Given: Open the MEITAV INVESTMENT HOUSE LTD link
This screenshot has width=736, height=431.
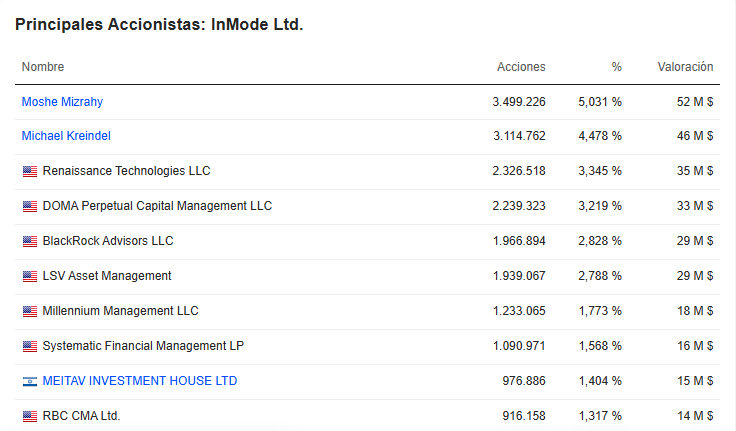Looking at the screenshot, I should [x=140, y=381].
